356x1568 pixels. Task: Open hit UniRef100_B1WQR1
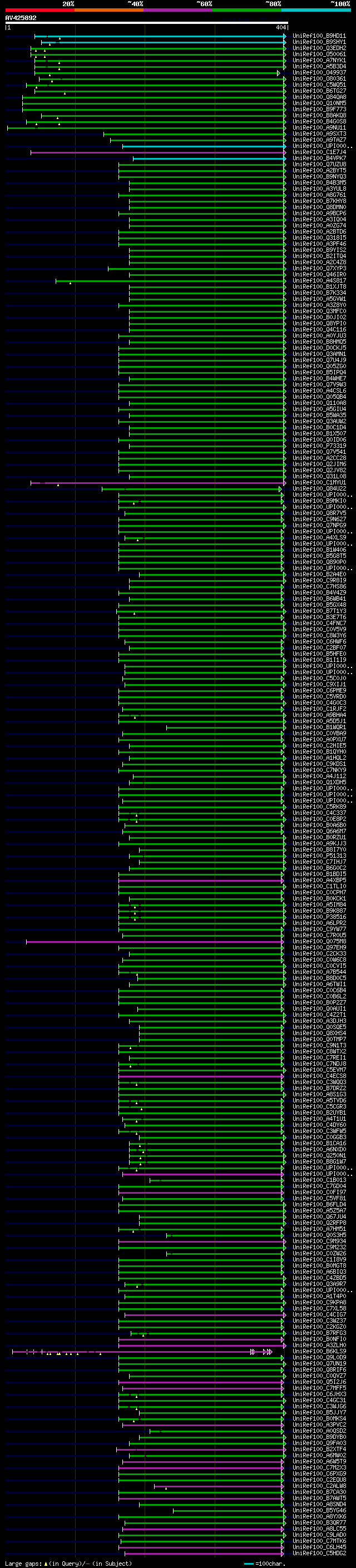(319, 728)
